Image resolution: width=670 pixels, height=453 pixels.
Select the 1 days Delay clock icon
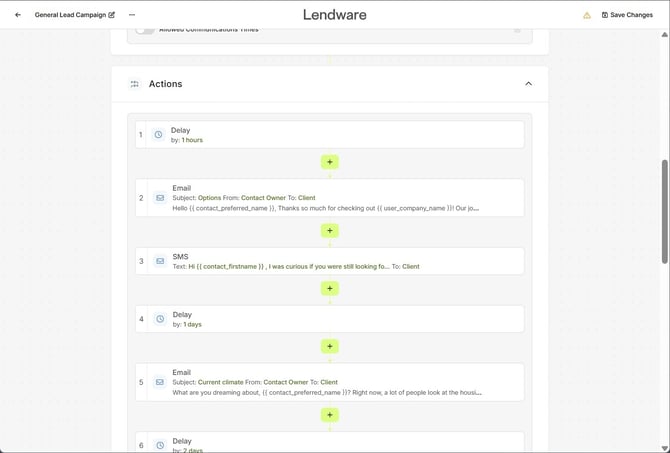tap(160, 319)
